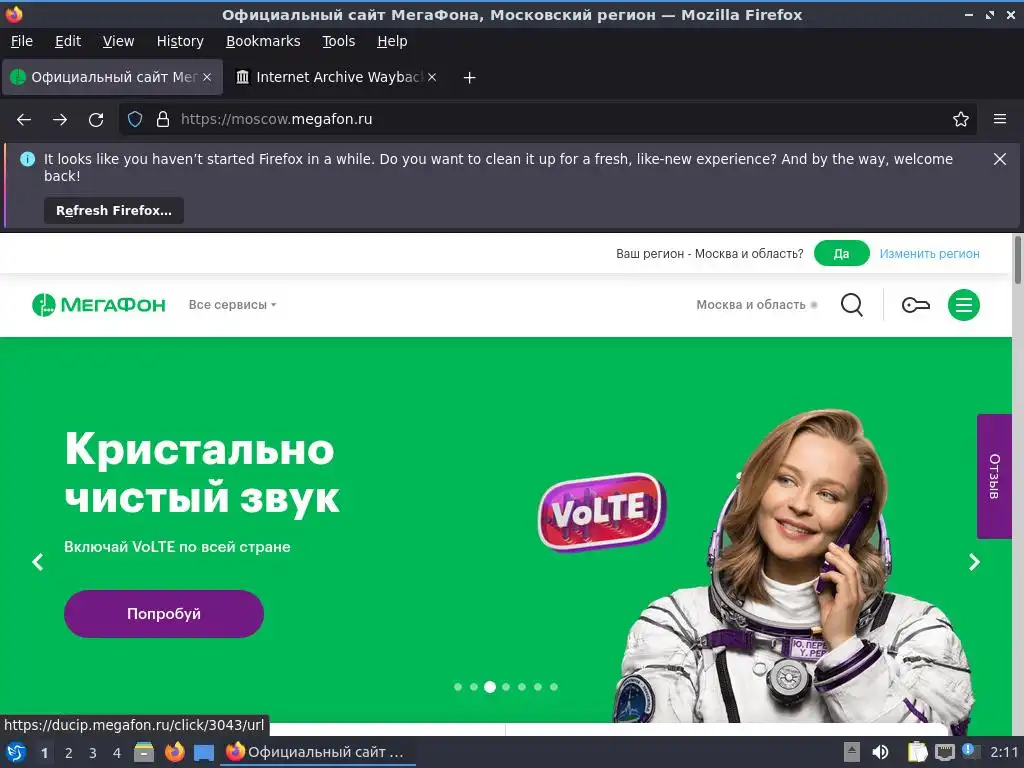Open the update notifier tray icon

pyautogui.click(x=970, y=751)
